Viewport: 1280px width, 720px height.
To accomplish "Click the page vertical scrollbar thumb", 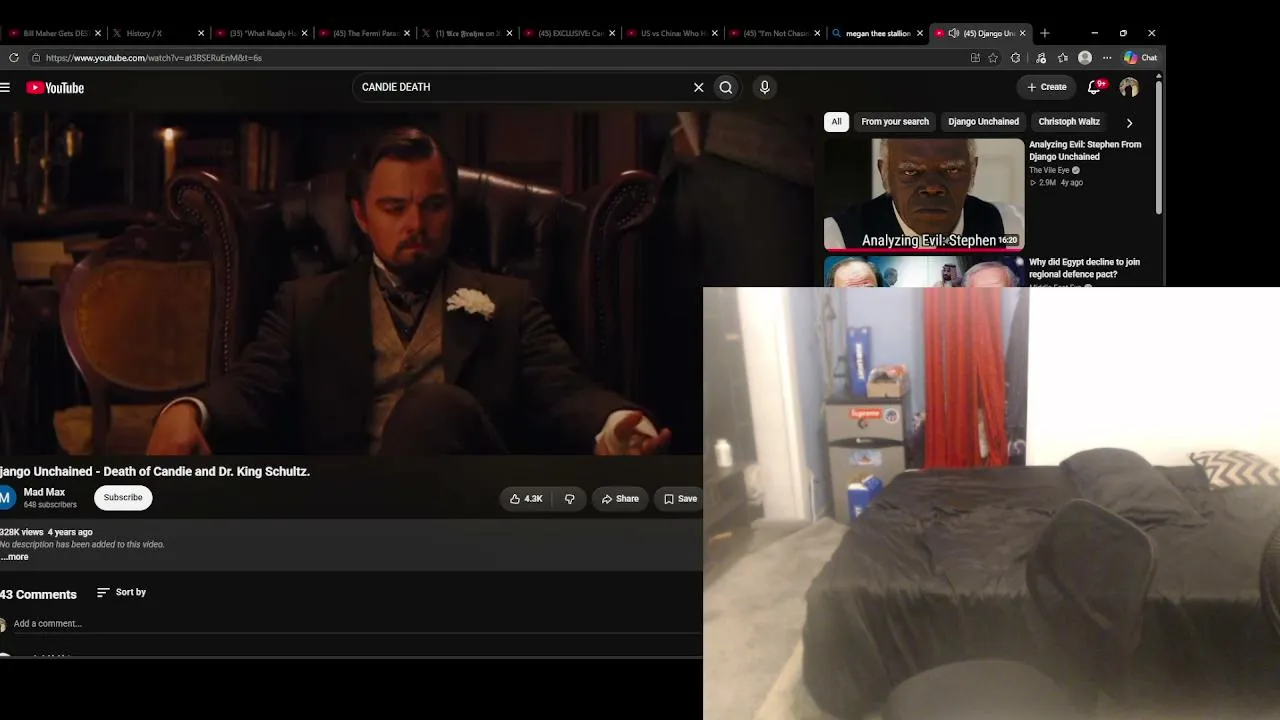I will pyautogui.click(x=1159, y=148).
